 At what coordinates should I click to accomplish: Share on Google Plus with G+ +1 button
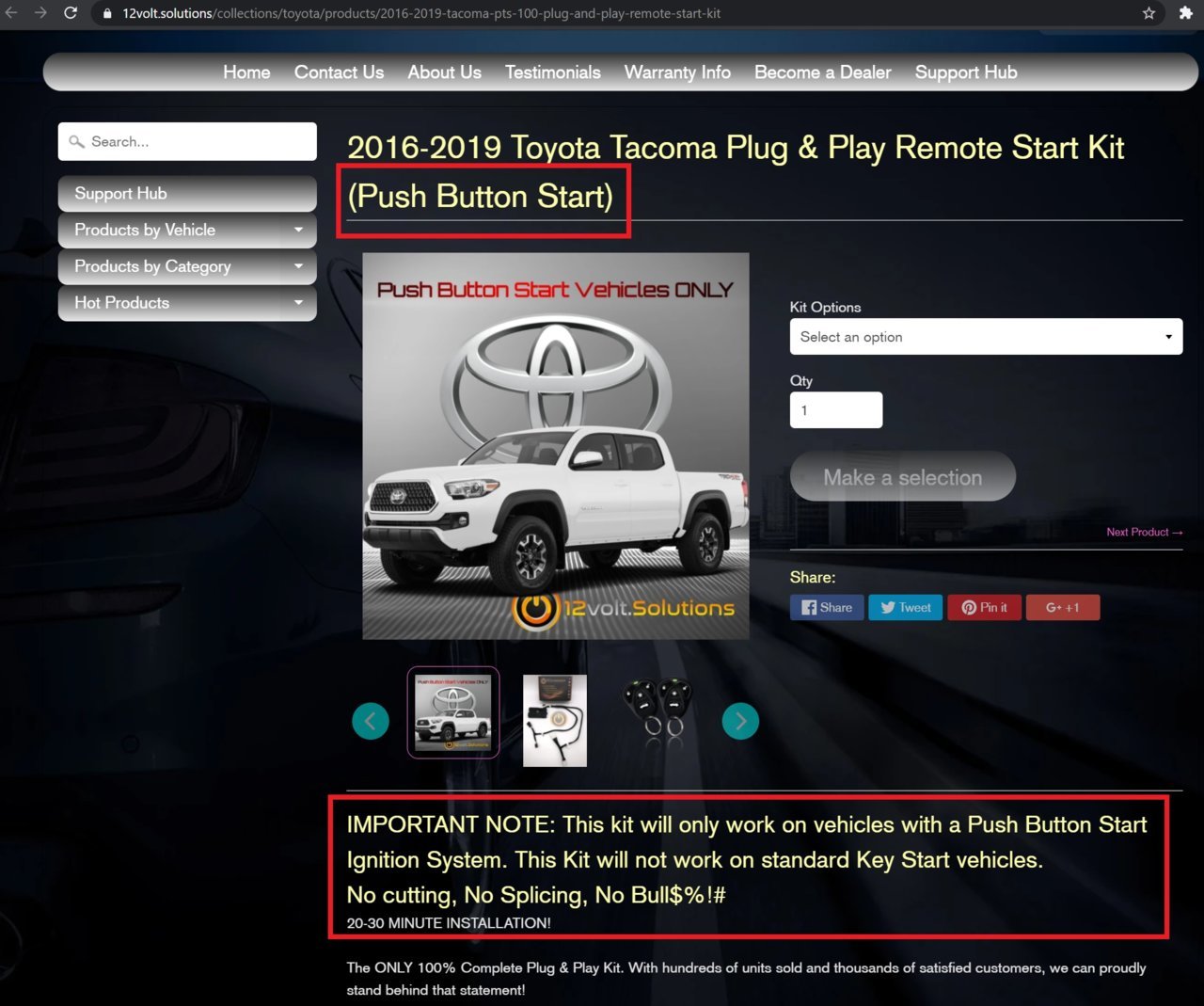pos(1063,608)
